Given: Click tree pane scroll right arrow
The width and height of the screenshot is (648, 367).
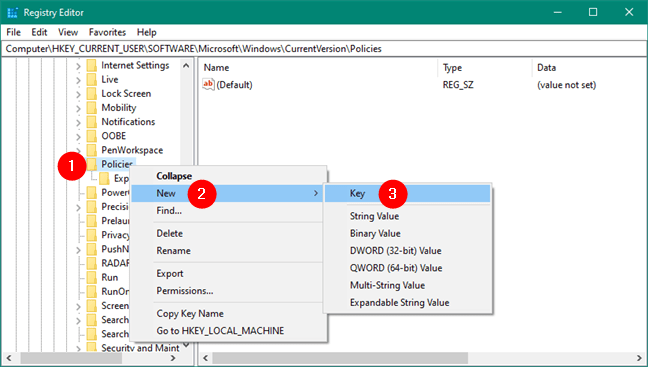Looking at the screenshot, I should coord(173,358).
